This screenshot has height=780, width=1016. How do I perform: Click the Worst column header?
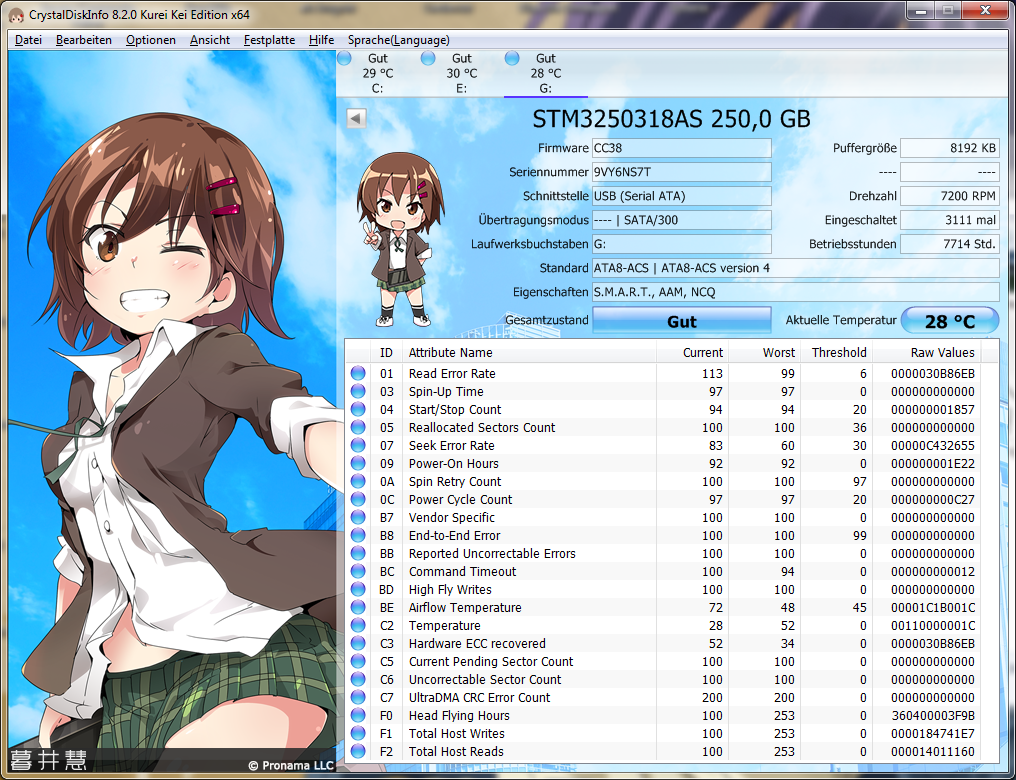[765, 352]
